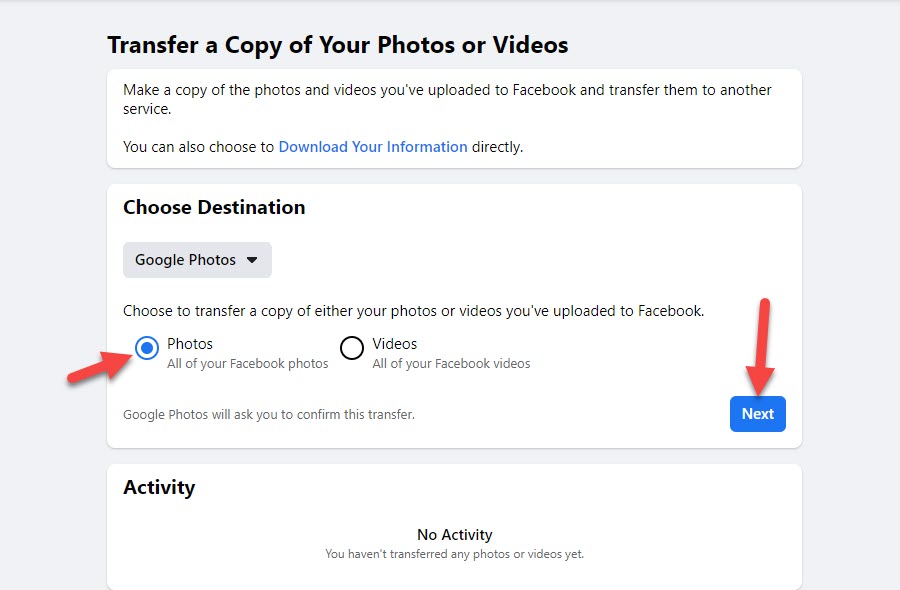Click the "You haven't transferred any" message
The width and height of the screenshot is (900, 590).
pos(455,554)
